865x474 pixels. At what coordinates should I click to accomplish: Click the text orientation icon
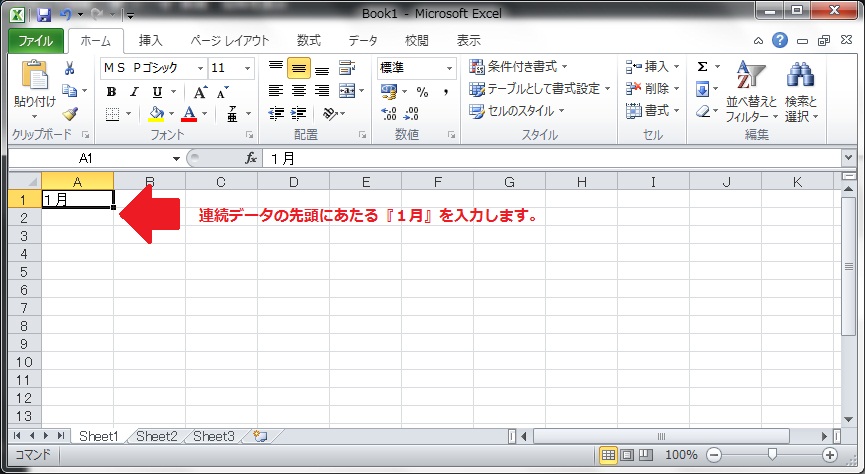[330, 114]
